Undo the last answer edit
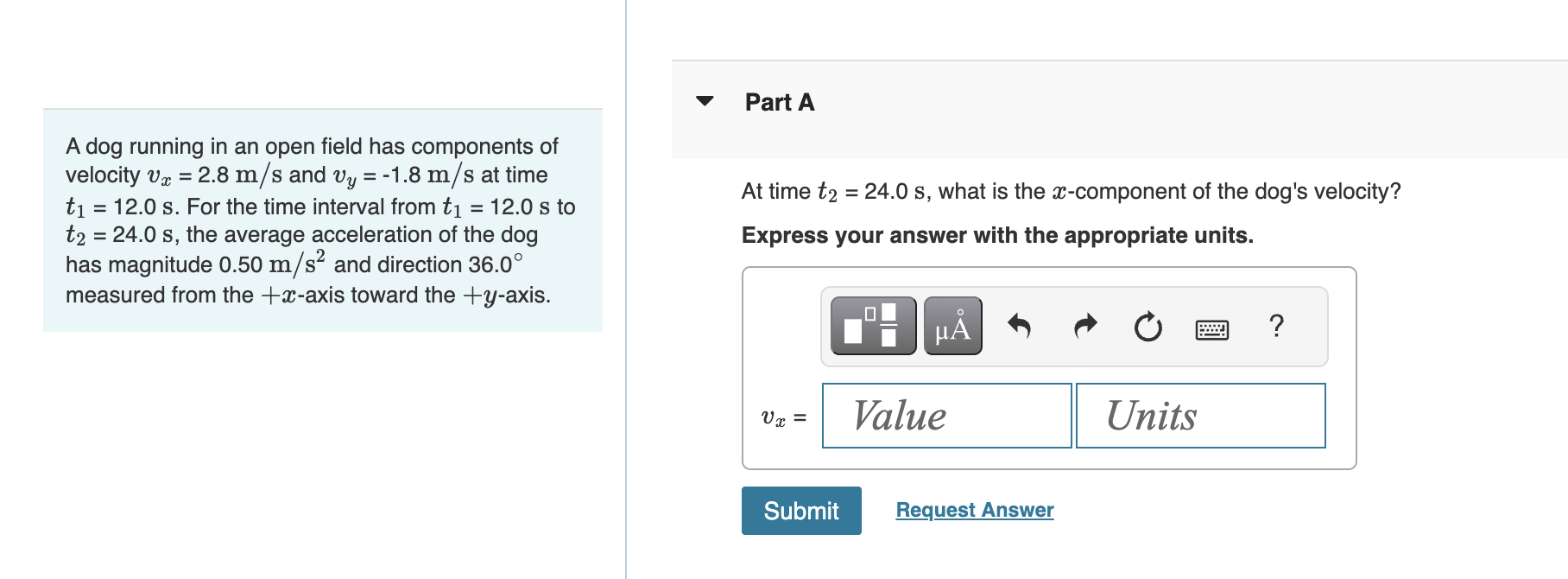 [1021, 327]
